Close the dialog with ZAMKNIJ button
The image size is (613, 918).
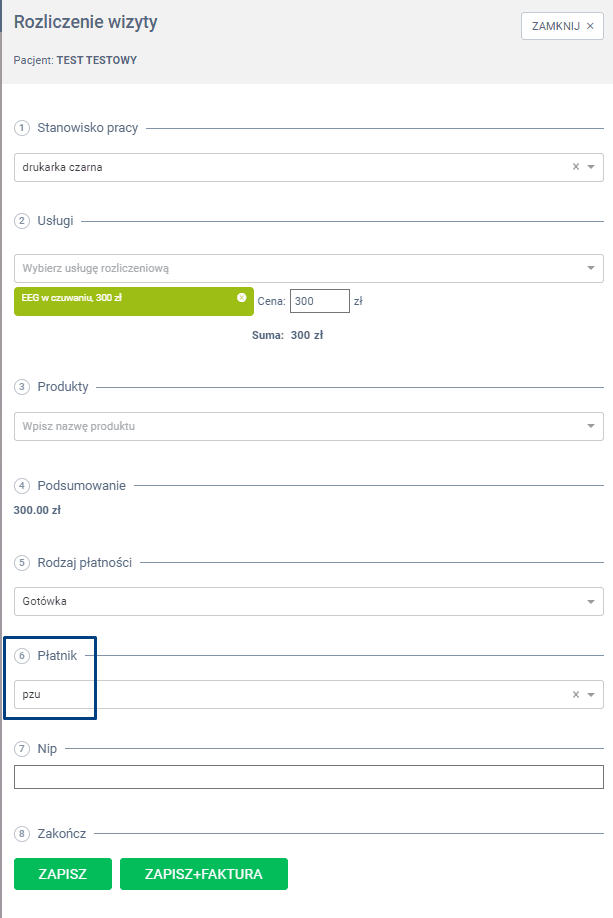562,26
